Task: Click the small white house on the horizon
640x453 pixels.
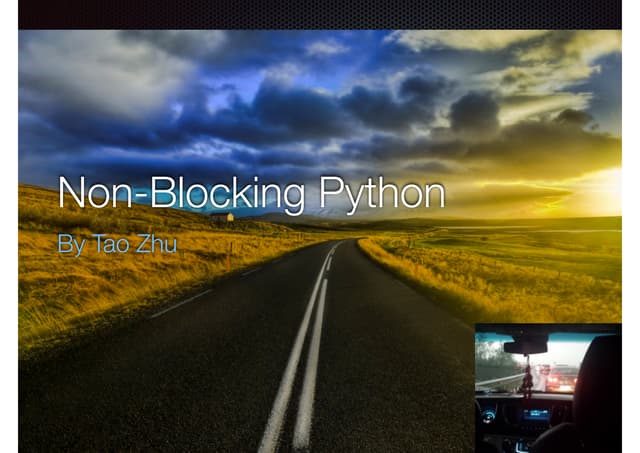Action: tap(222, 216)
